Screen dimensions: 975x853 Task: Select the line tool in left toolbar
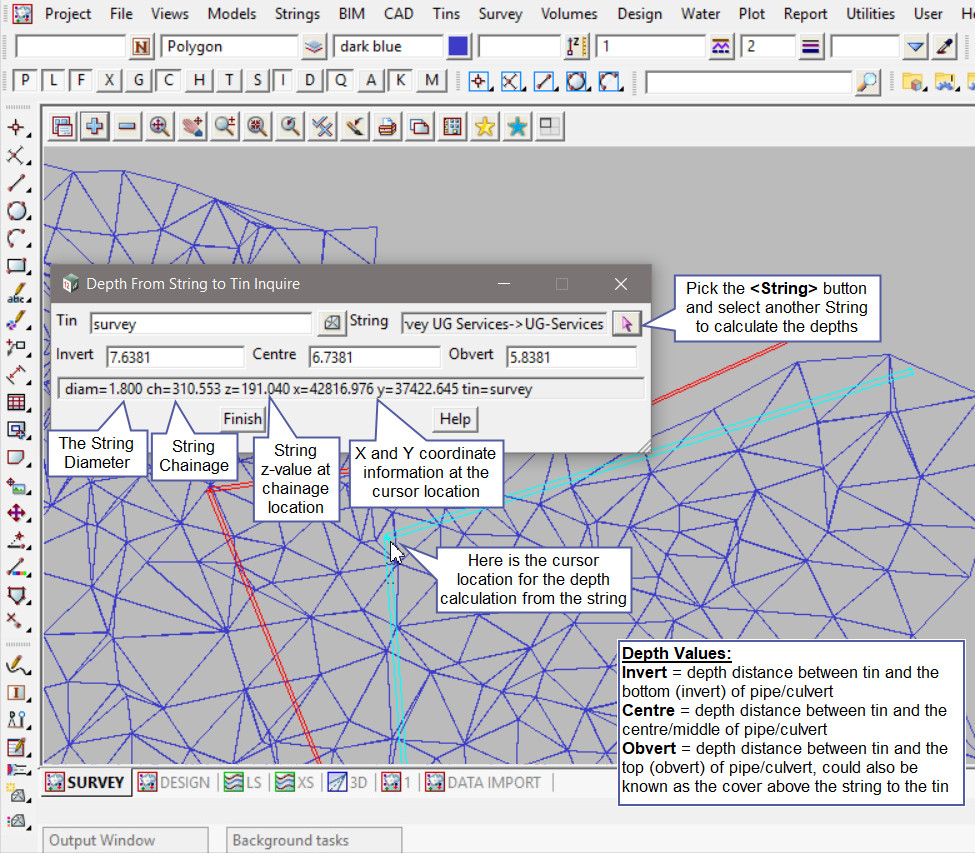(x=16, y=183)
